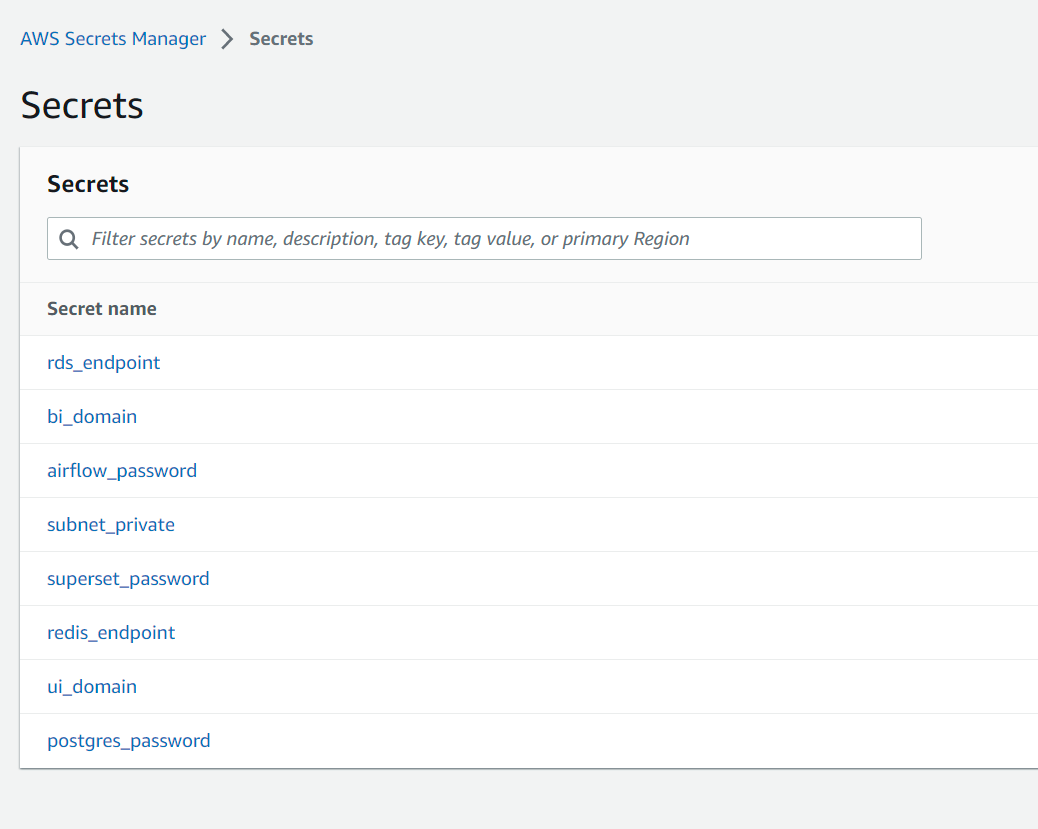Open the postgres_password secret
1038x829 pixels.
pos(128,741)
